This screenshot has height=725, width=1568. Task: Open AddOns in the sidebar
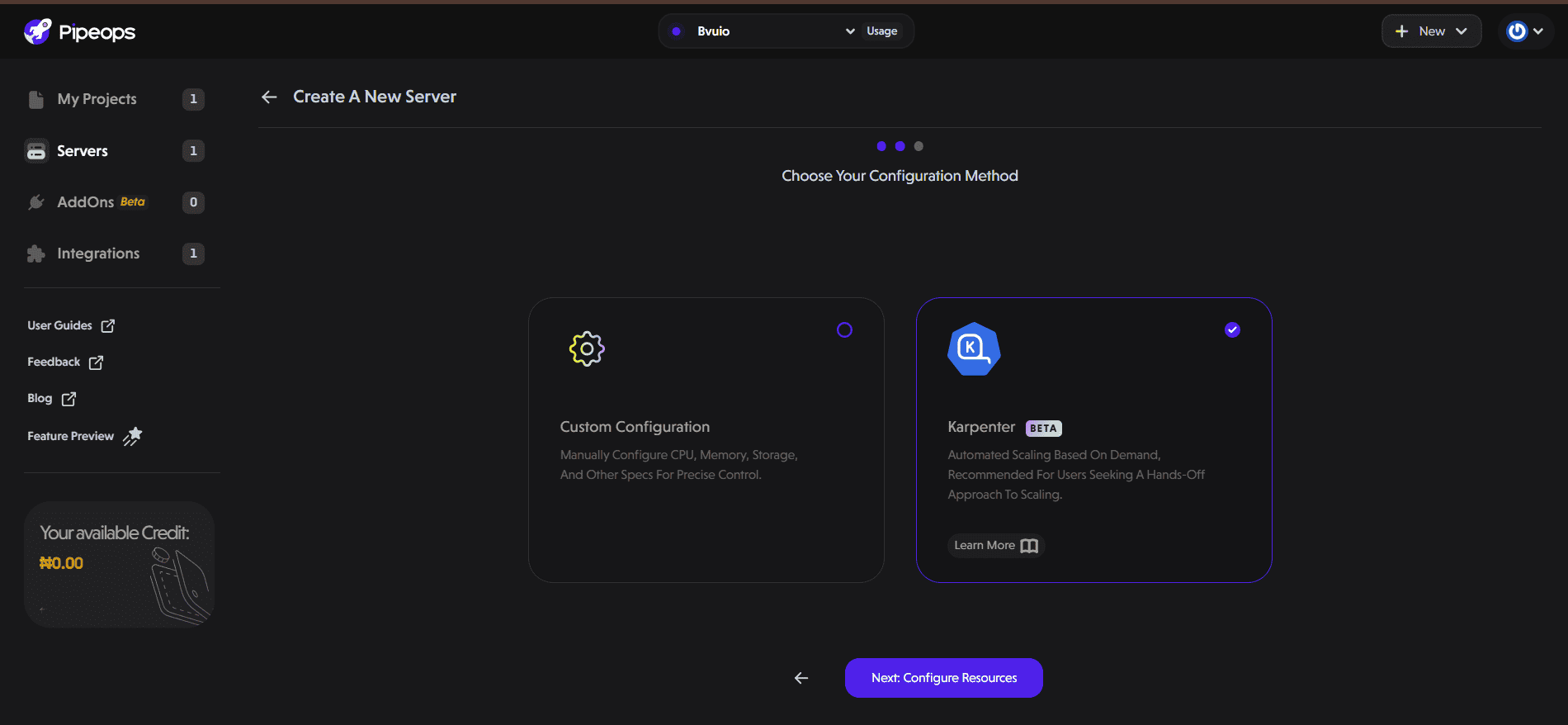click(115, 202)
